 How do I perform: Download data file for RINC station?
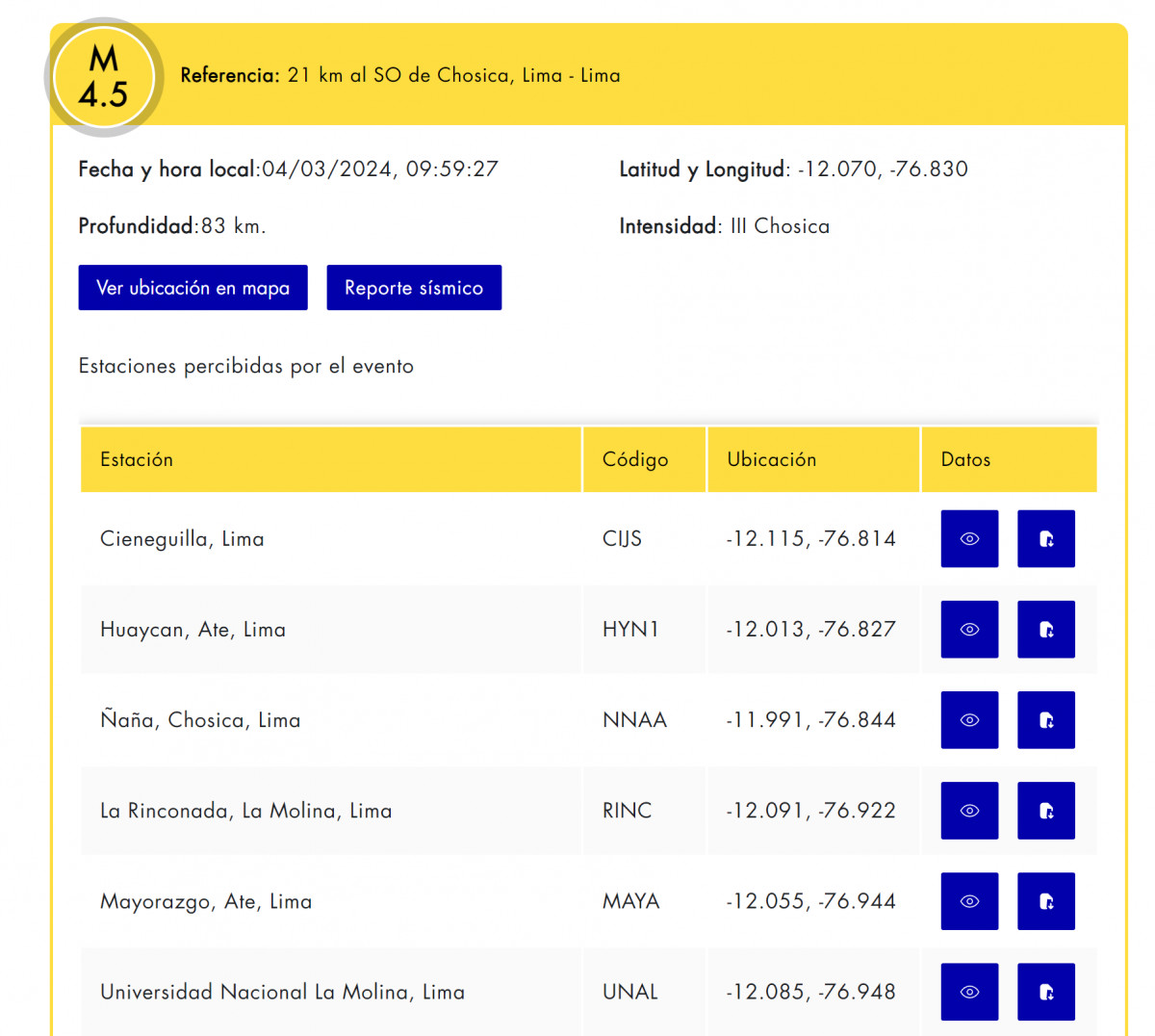1046,810
